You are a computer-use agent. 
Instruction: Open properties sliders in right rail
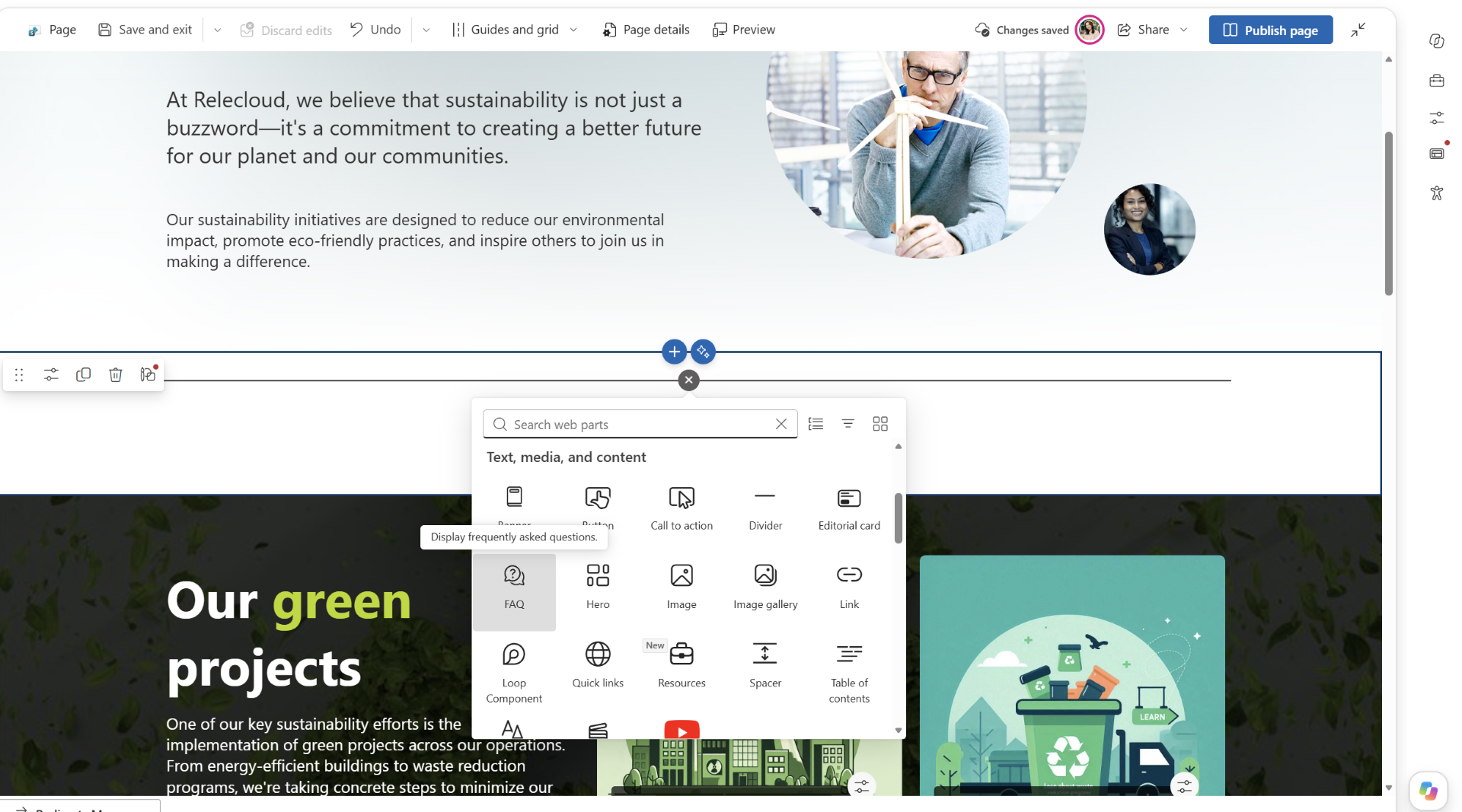1437,118
